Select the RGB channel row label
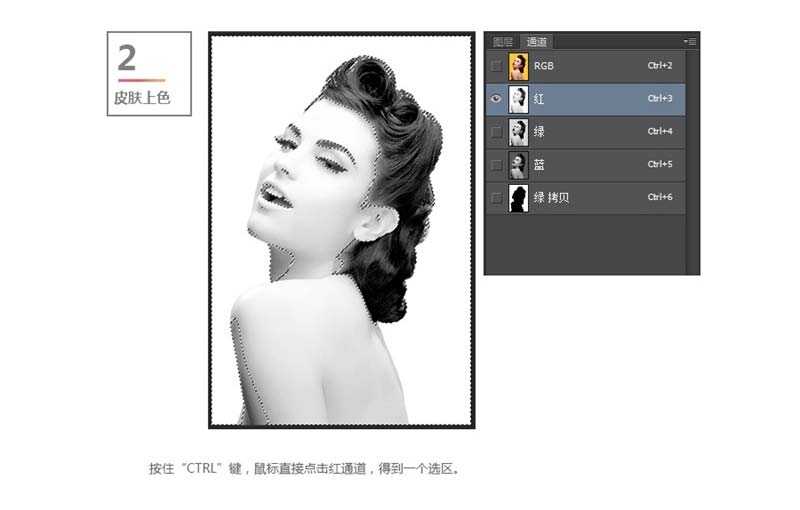The image size is (800, 510). coord(545,67)
